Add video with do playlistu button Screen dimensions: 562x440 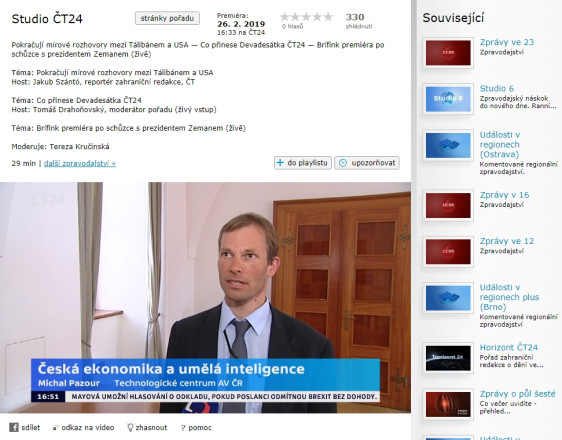coord(303,163)
